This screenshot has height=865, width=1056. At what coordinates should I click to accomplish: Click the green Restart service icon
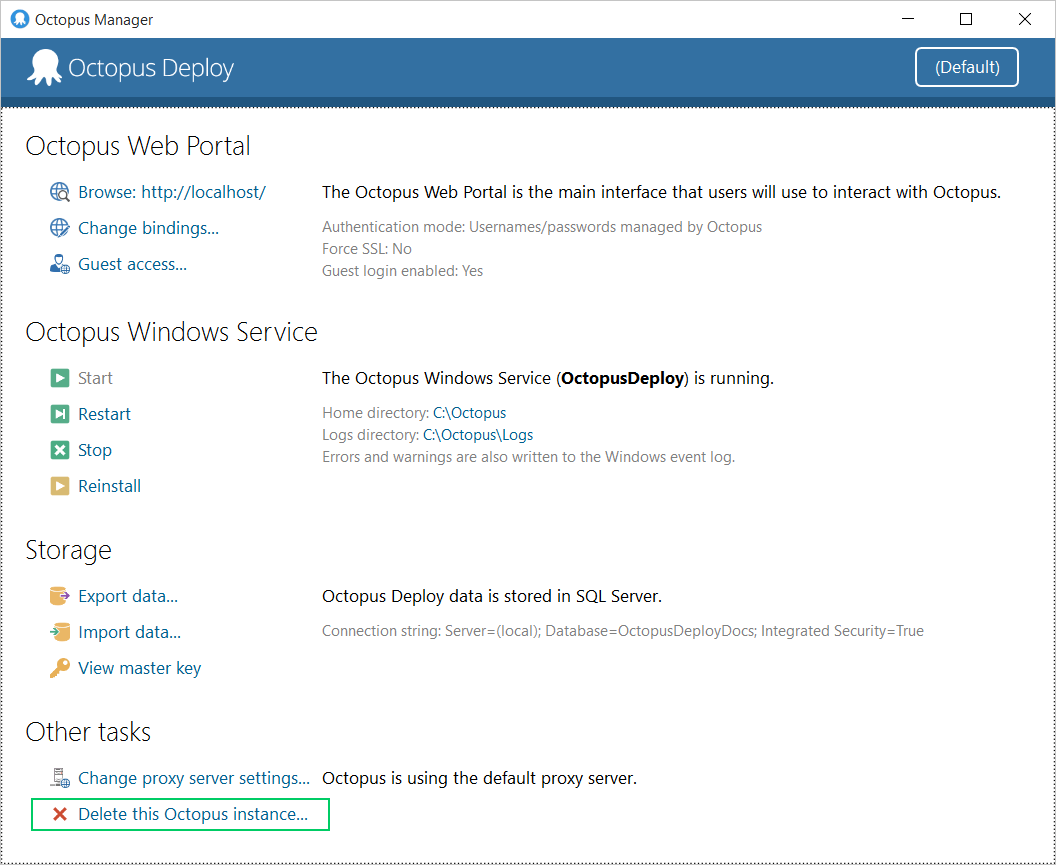click(60, 414)
